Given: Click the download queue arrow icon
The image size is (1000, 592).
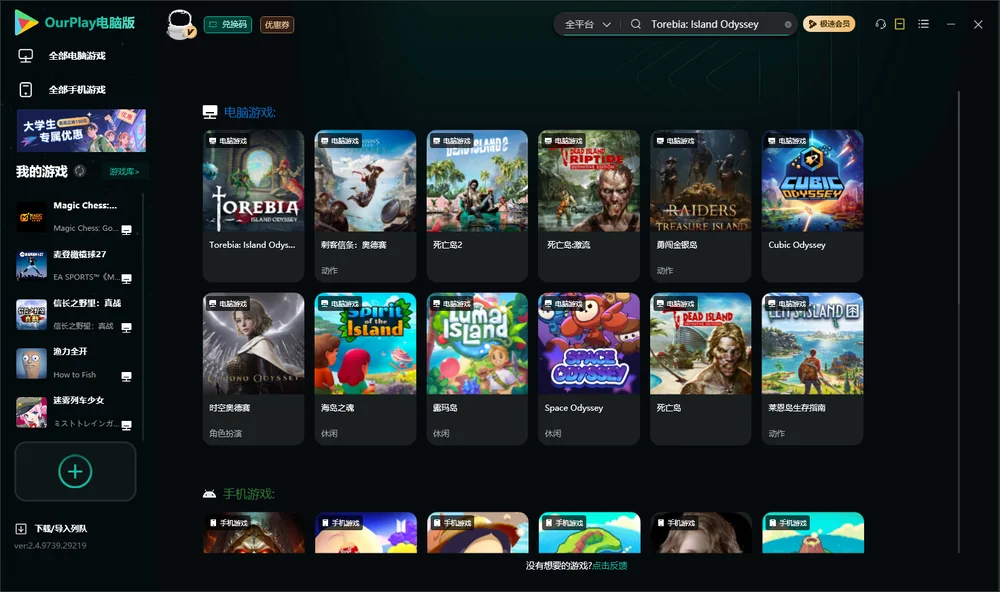Looking at the screenshot, I should pos(21,529).
